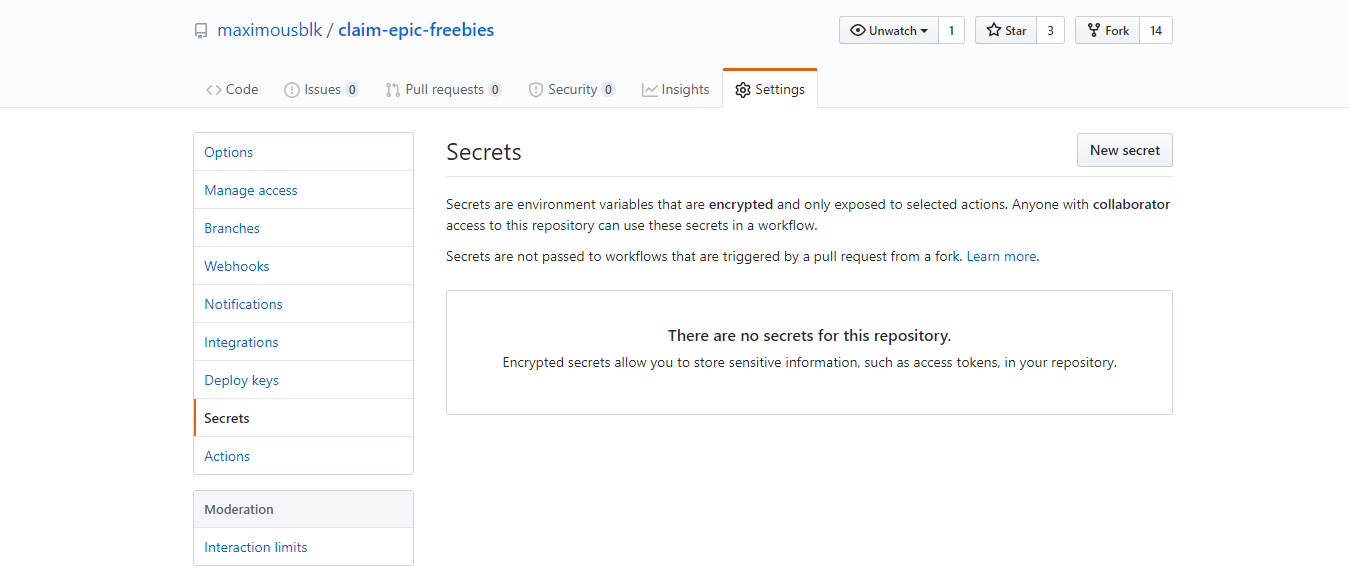This screenshot has width=1349, height=581.
Task: Click the Security shield icon
Action: click(536, 90)
